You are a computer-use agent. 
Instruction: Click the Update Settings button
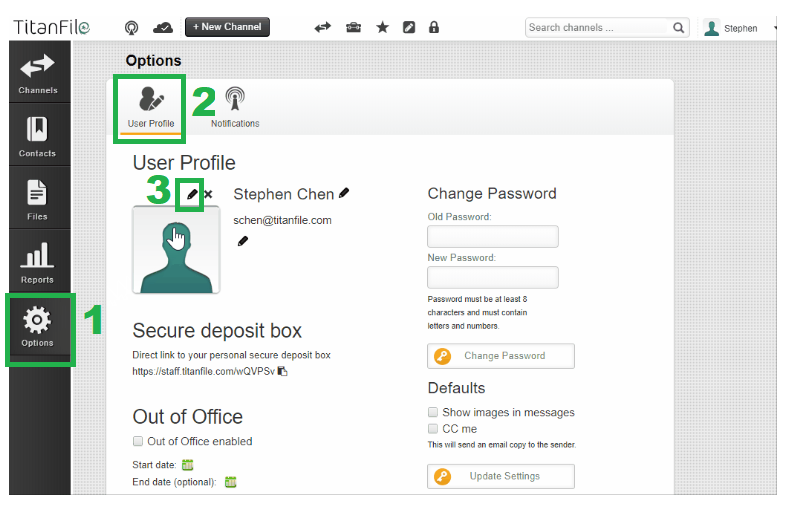pos(501,476)
